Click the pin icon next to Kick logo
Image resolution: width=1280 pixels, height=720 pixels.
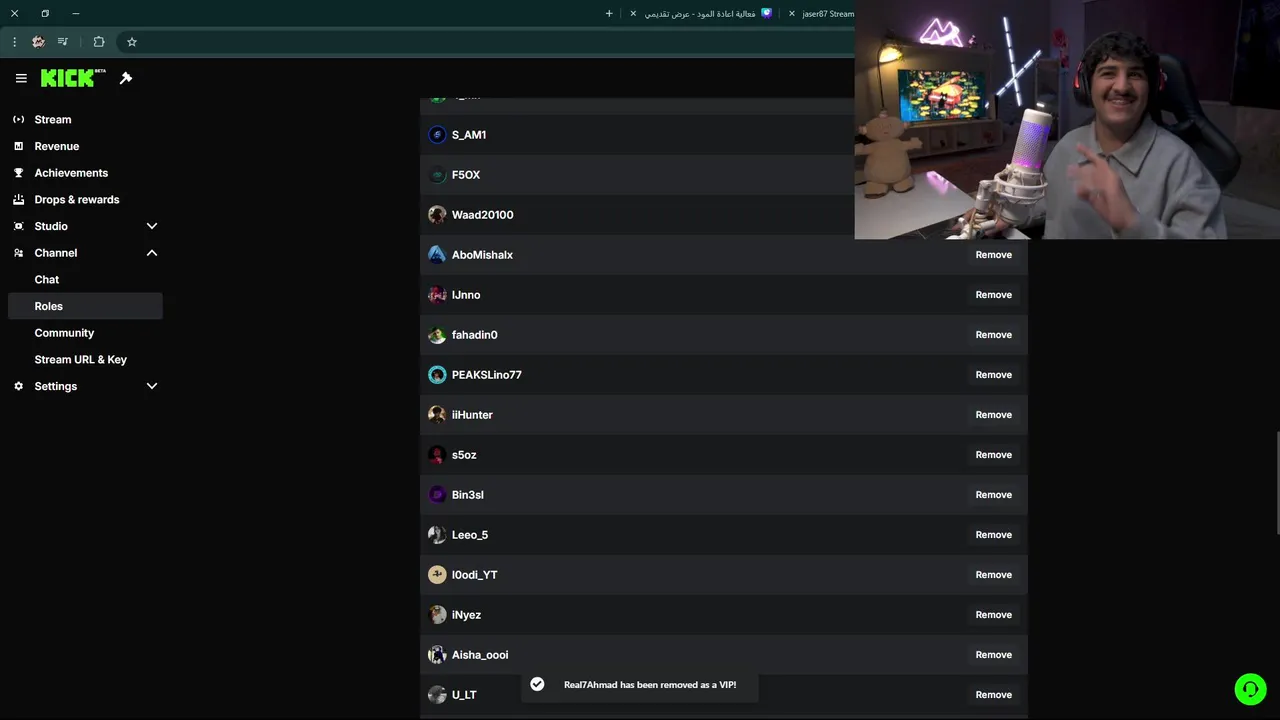[x=126, y=78]
